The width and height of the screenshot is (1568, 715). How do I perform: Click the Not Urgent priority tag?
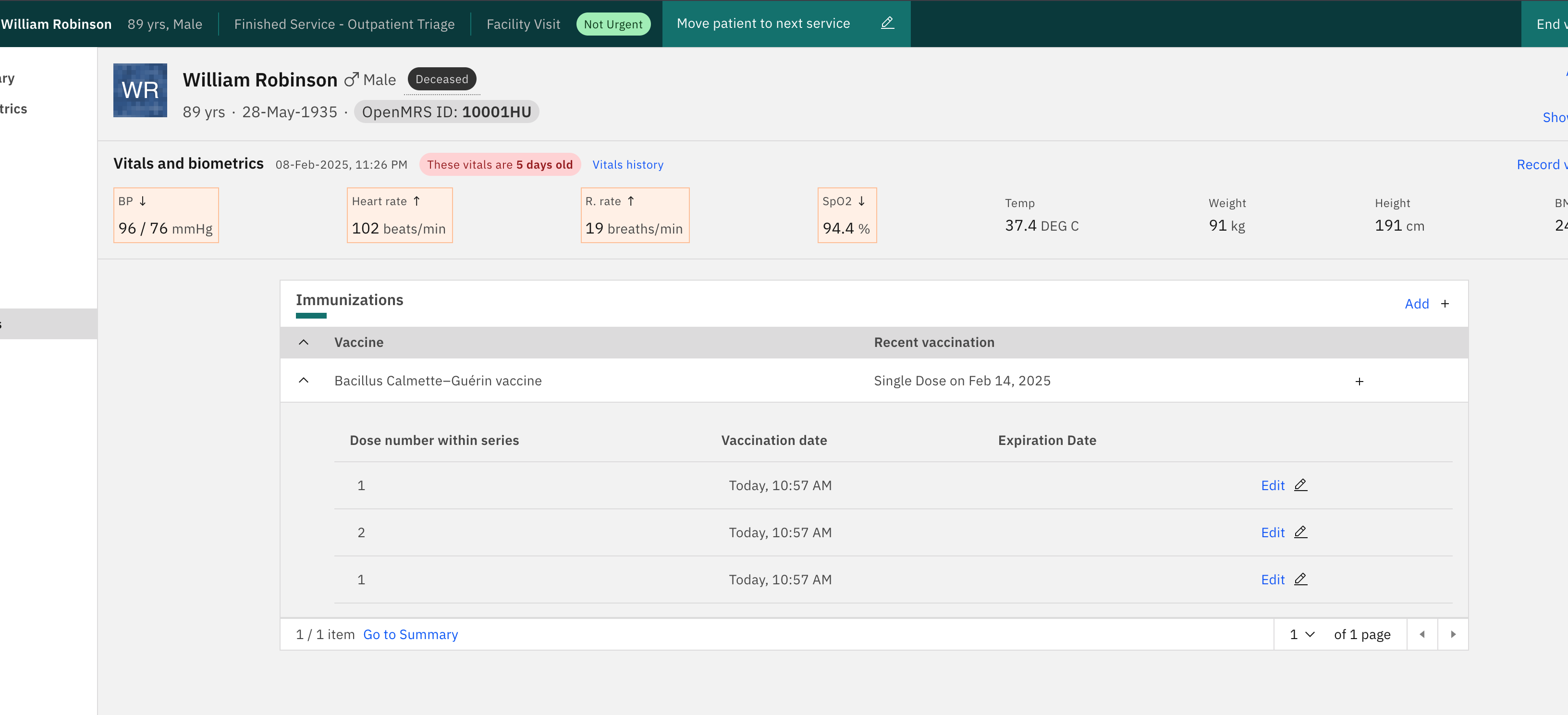[613, 25]
